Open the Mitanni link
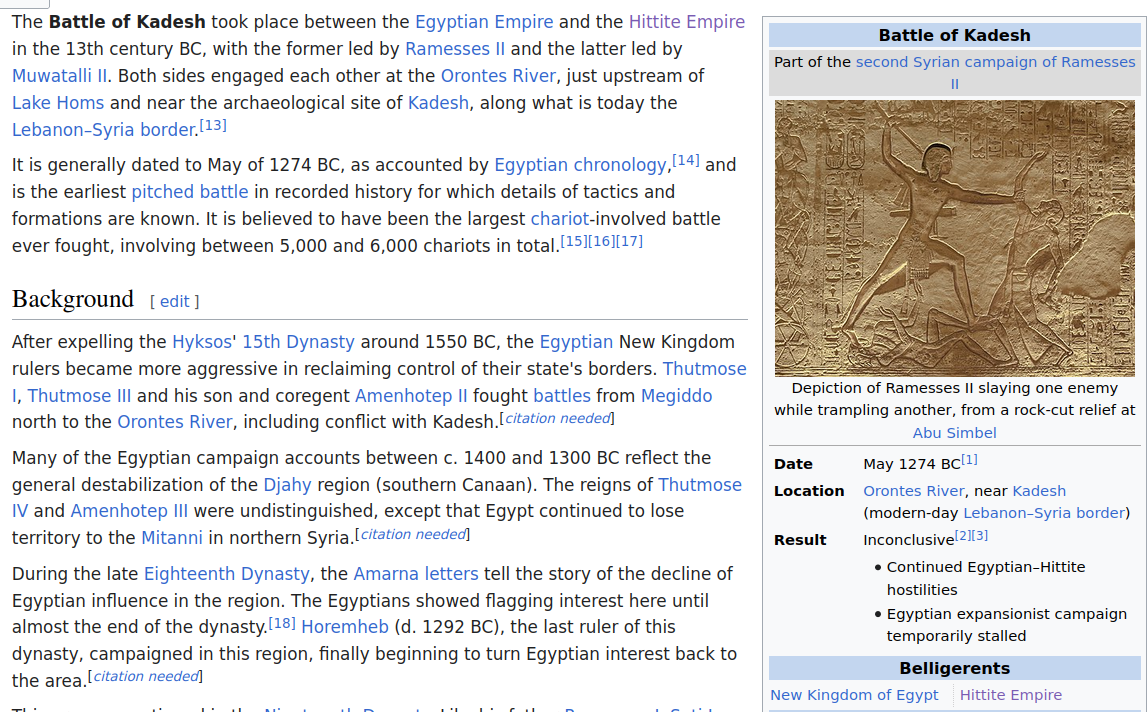Viewport: 1147px width, 712px height. click(x=172, y=539)
